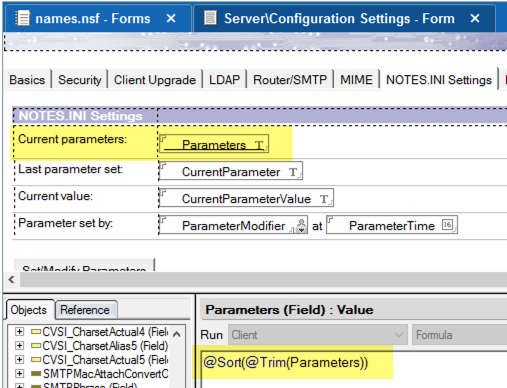Viewport: 507px width, 388px height.
Task: Click the object list scroll up arrow
Action: [x=177, y=334]
